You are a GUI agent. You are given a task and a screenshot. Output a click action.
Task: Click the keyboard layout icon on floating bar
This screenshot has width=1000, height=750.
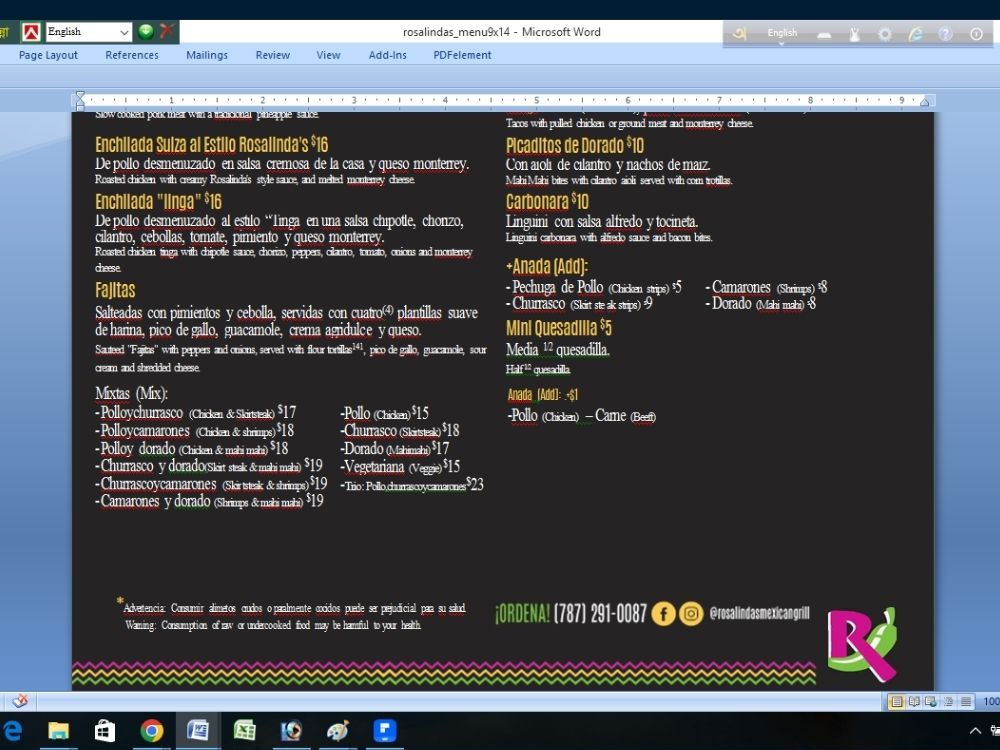824,34
